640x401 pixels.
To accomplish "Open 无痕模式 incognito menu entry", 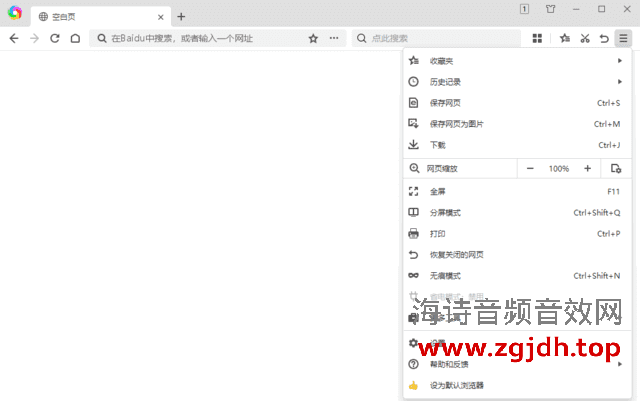I will point(517,276).
